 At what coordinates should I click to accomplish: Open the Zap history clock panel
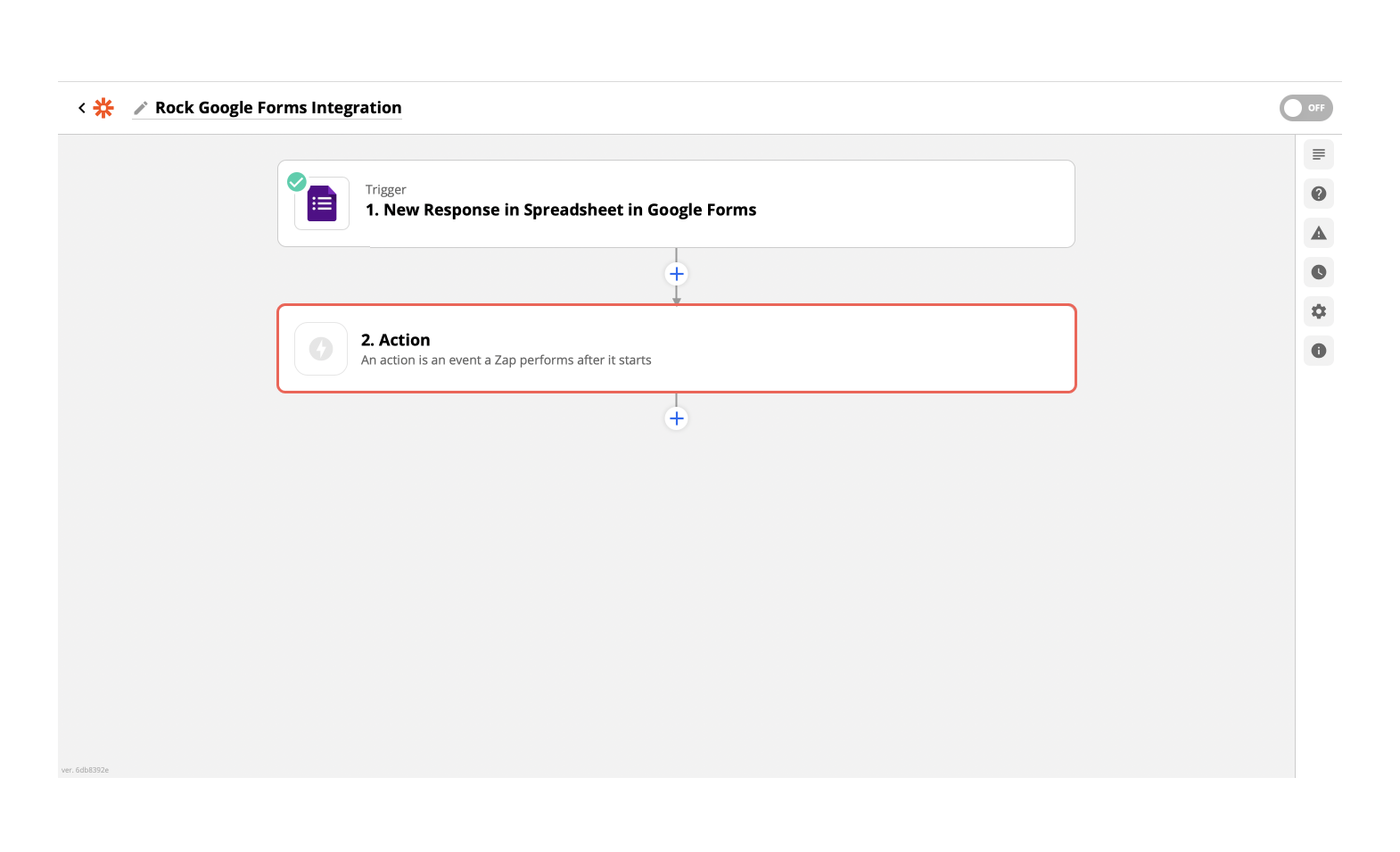(x=1319, y=272)
